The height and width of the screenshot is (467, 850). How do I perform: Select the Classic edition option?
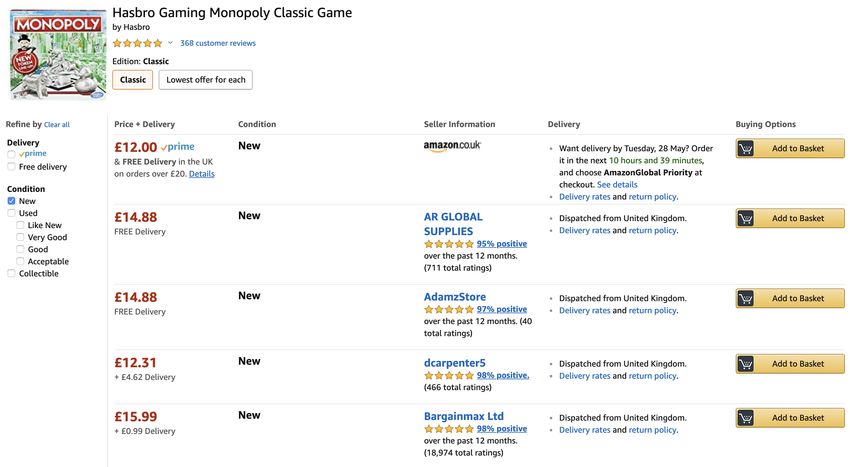point(133,80)
